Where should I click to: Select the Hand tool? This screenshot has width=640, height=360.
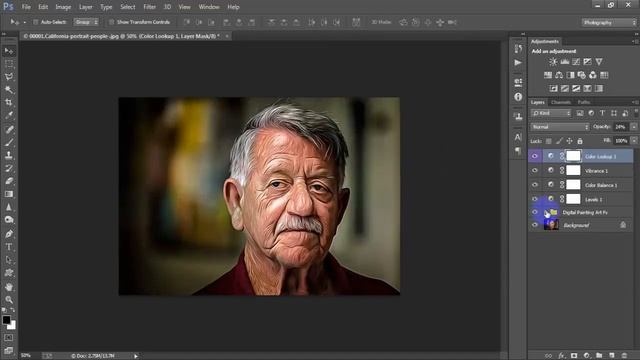coord(9,287)
